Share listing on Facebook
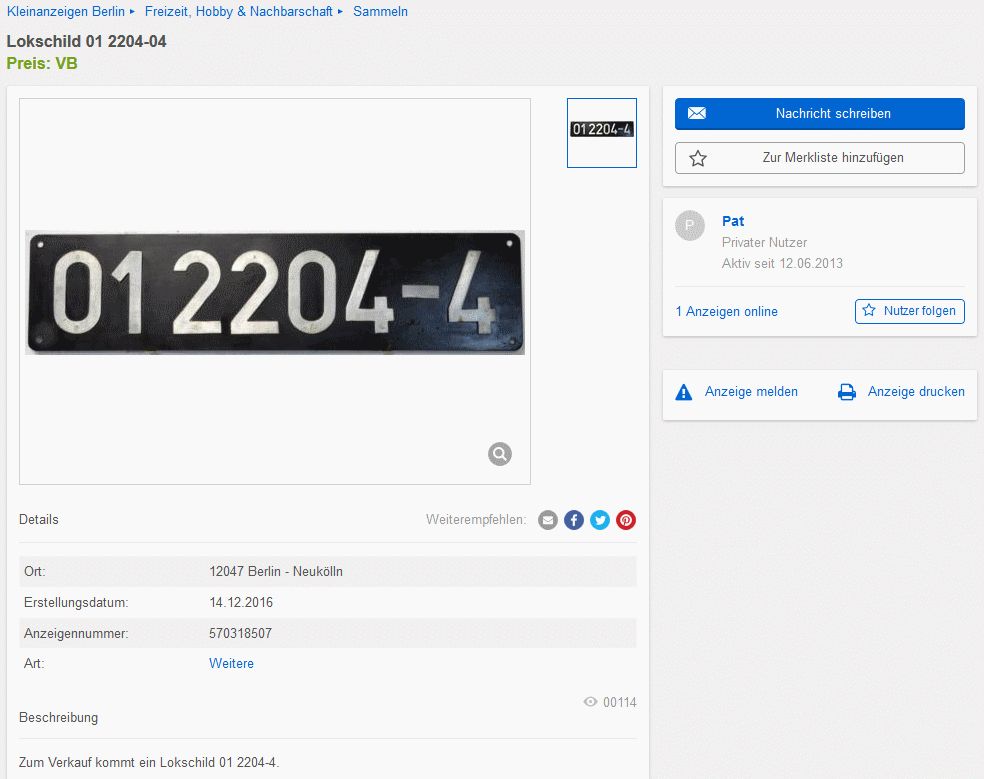The image size is (984, 779). (574, 520)
